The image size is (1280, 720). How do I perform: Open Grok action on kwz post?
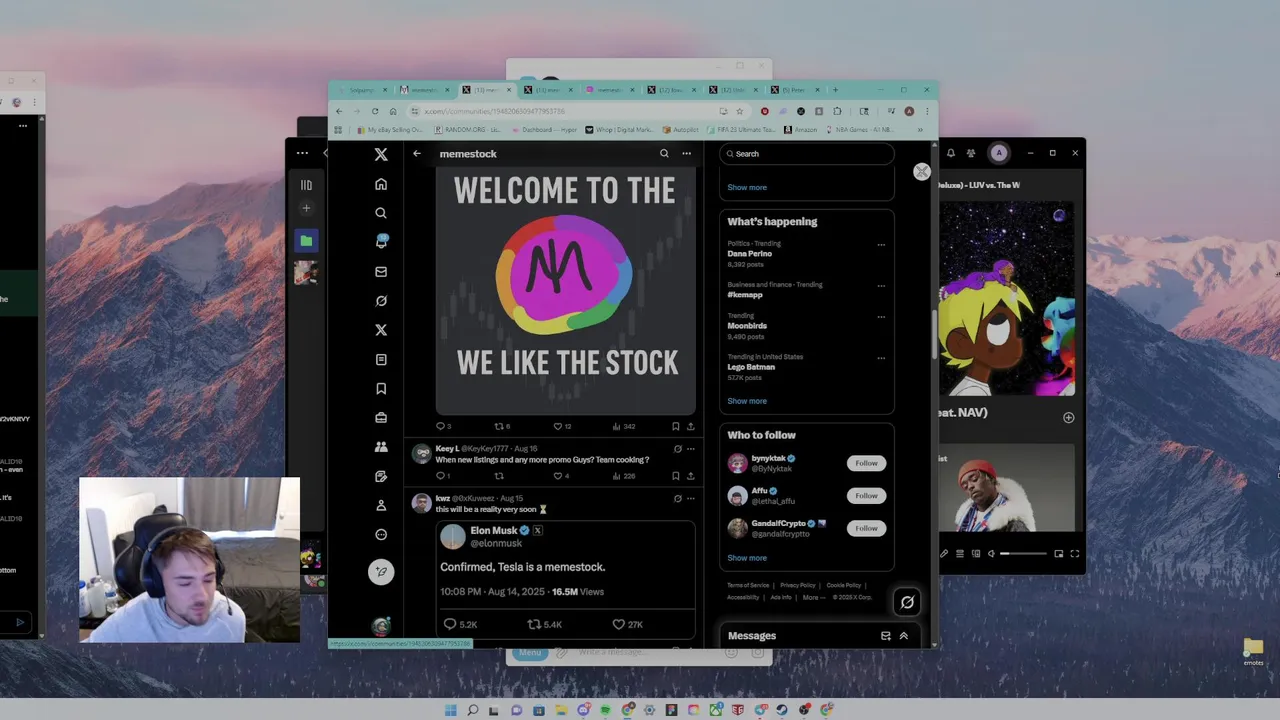point(677,499)
